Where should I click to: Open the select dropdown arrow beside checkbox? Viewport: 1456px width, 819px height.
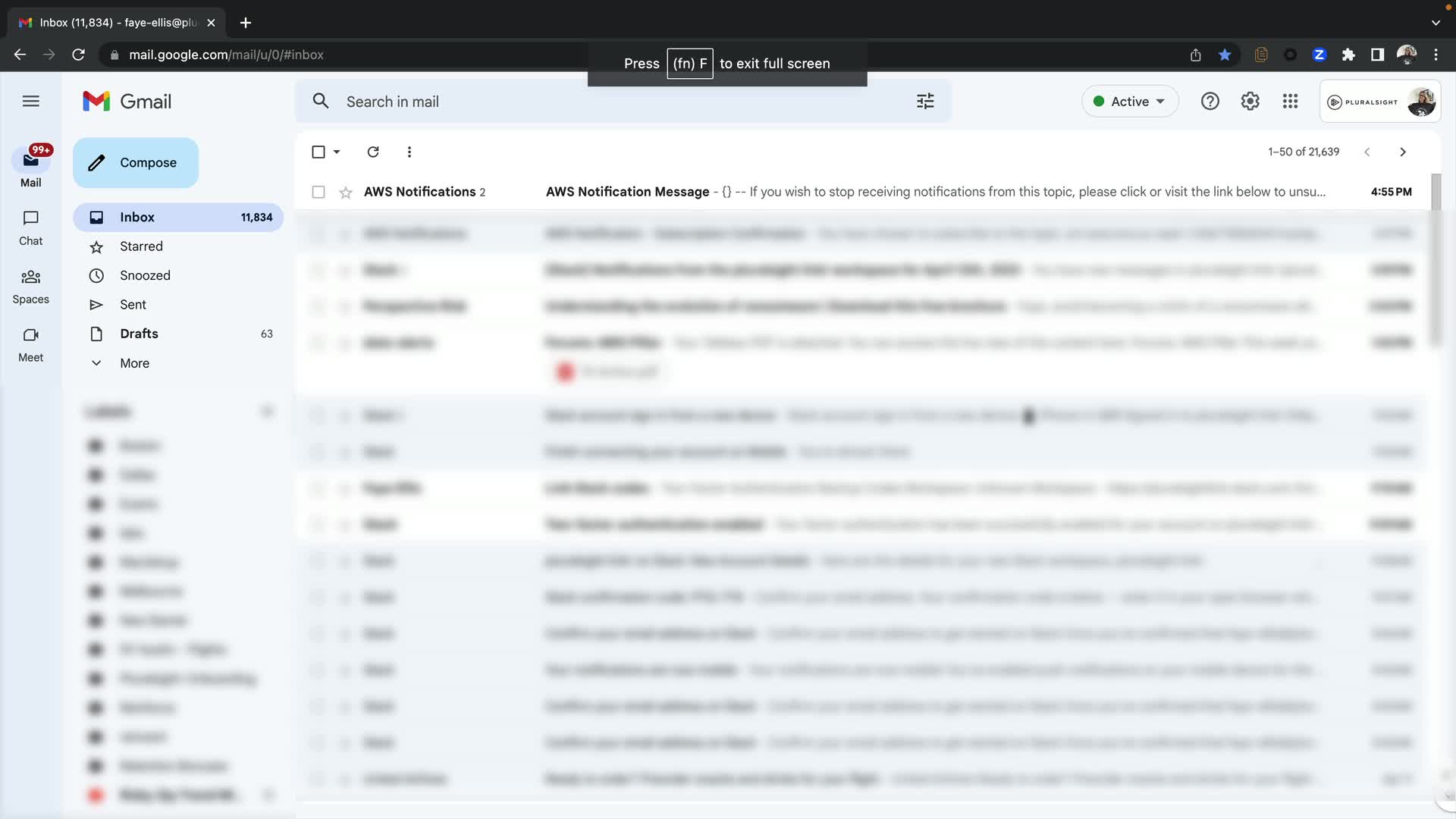point(337,152)
